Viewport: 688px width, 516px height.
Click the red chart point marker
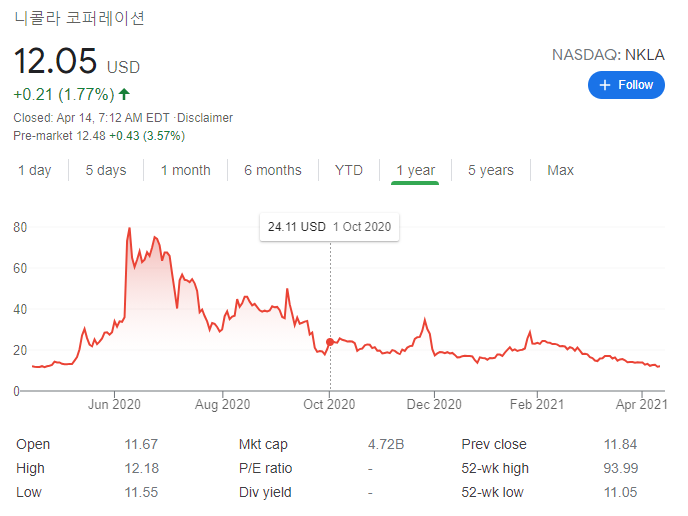[330, 342]
